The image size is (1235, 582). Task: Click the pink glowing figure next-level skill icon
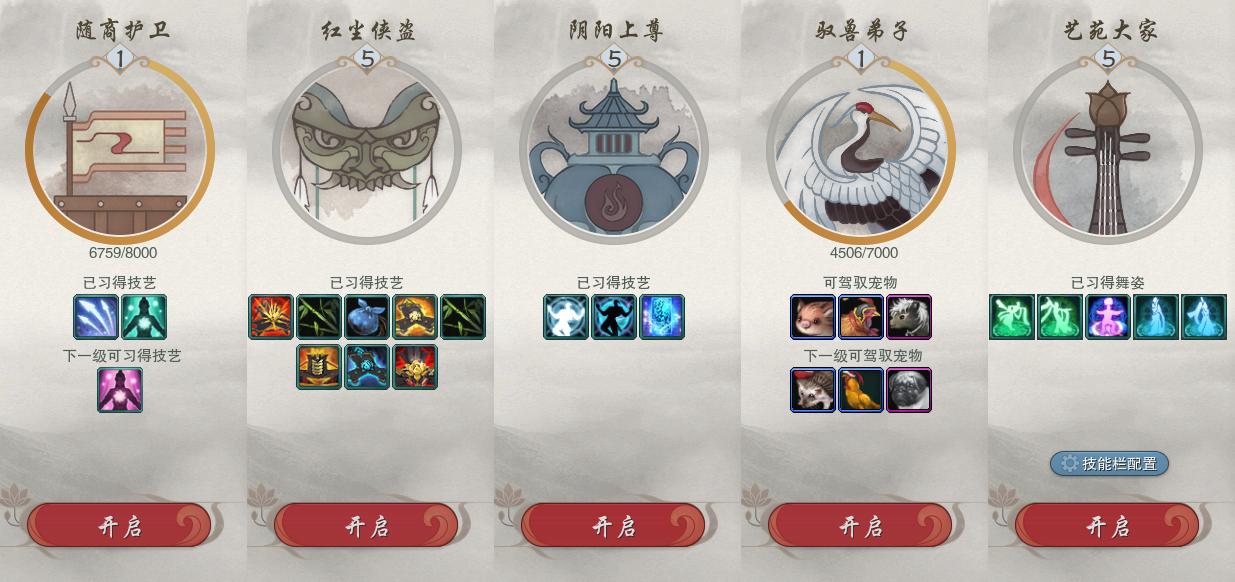[x=120, y=390]
